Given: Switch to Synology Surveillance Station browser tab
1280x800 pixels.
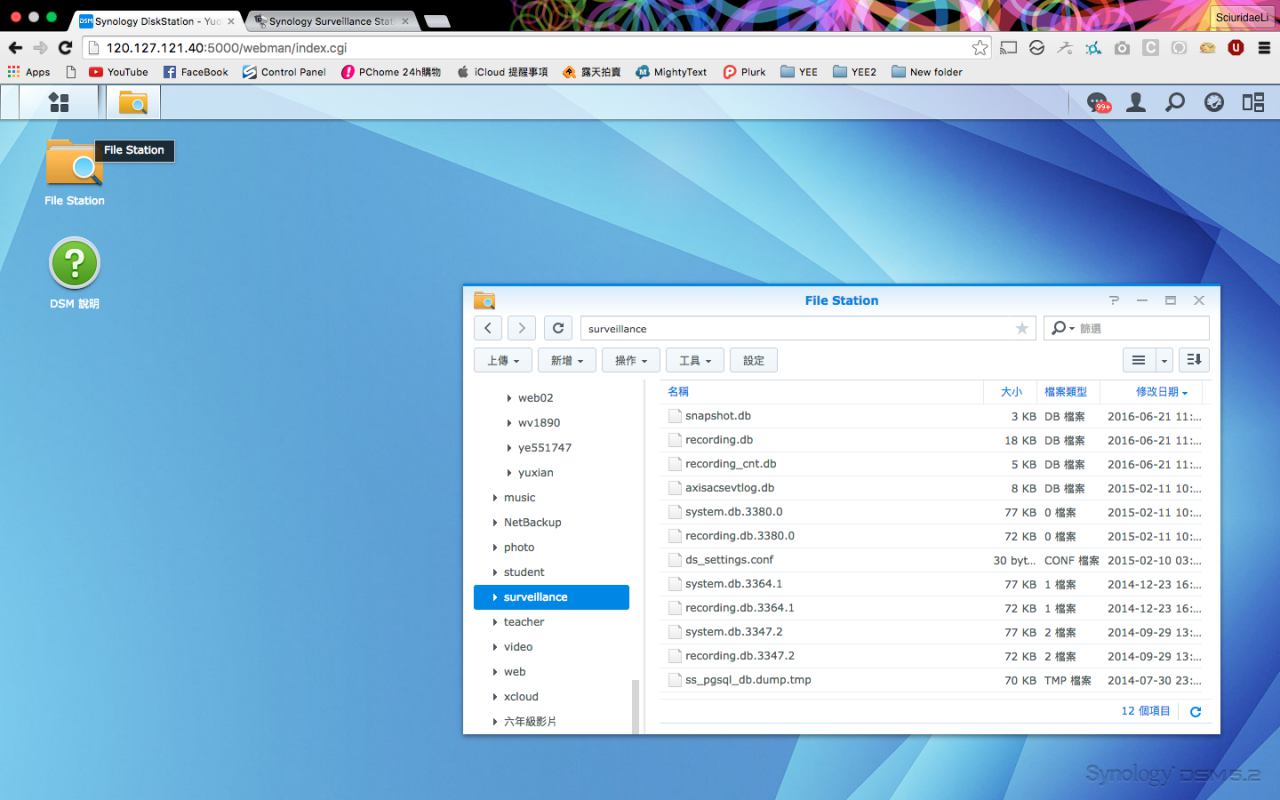Looking at the screenshot, I should tap(328, 21).
